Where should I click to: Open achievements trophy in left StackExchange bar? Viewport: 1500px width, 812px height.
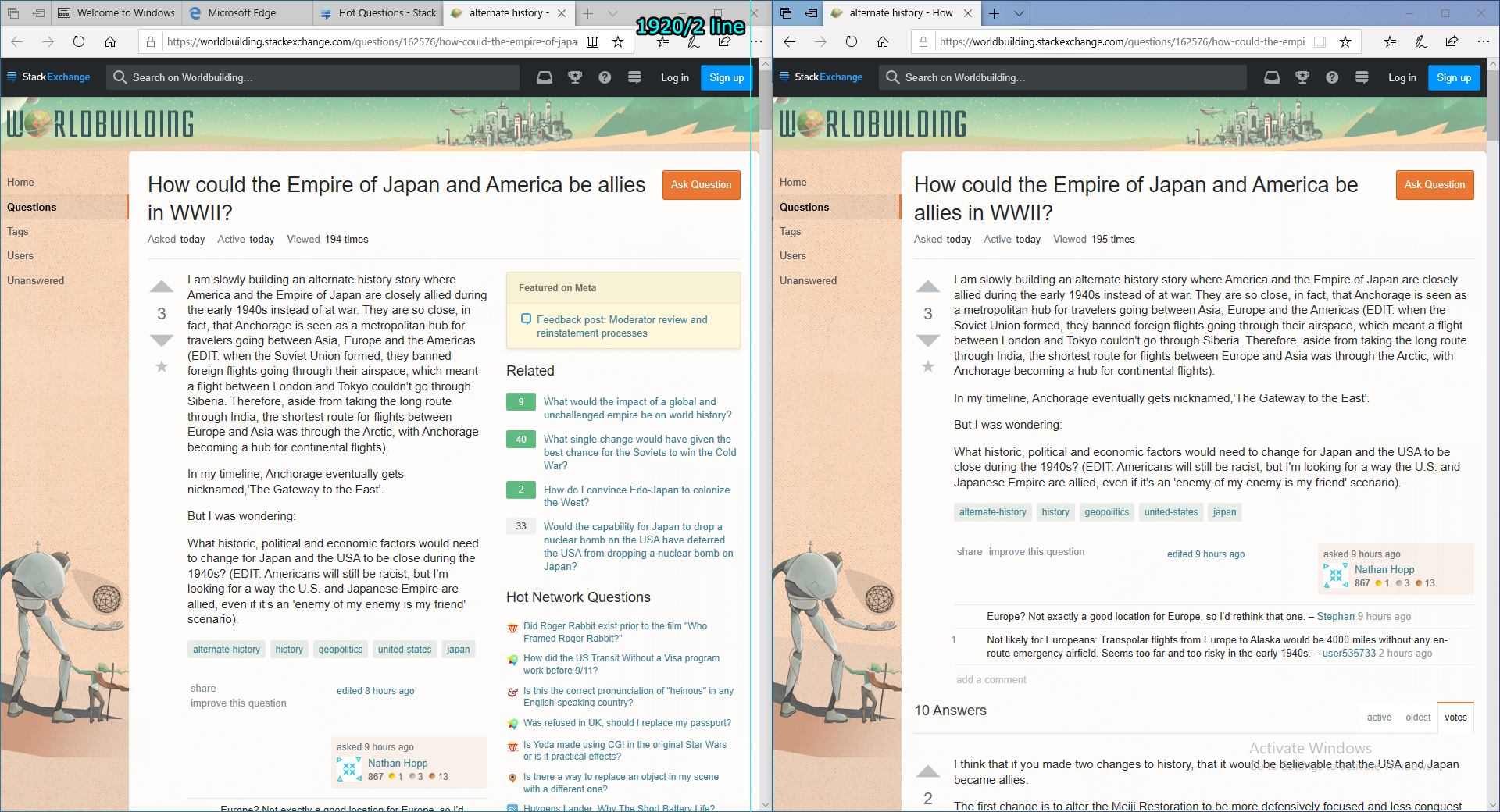click(x=575, y=77)
